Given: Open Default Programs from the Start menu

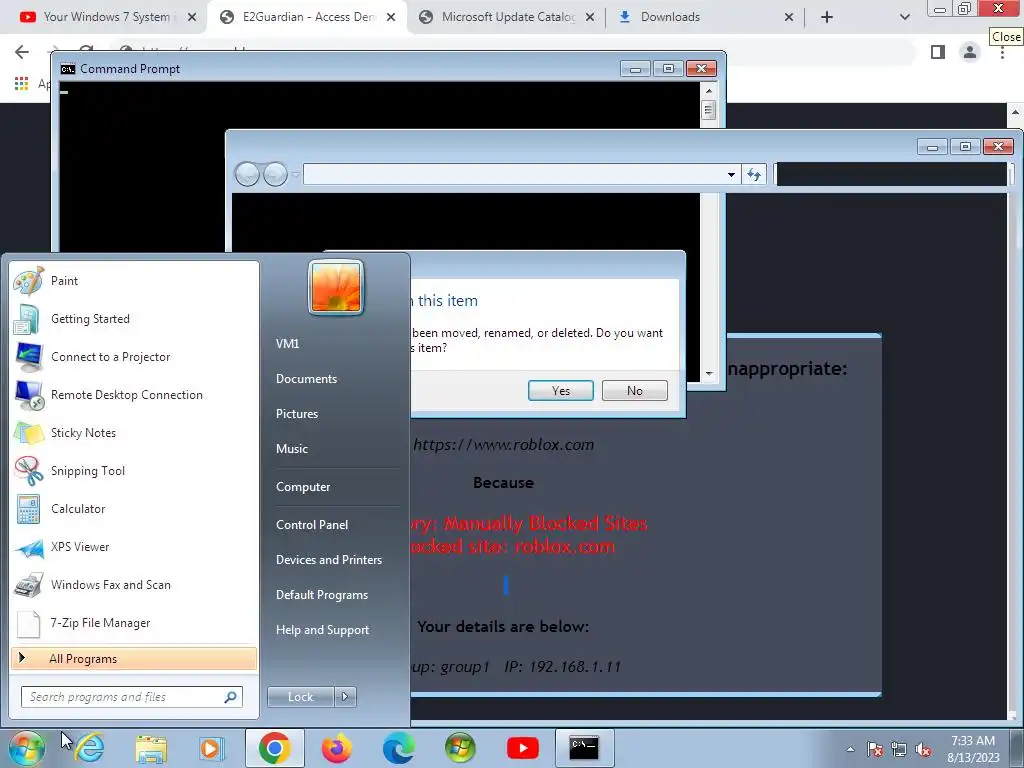Looking at the screenshot, I should [x=322, y=595].
